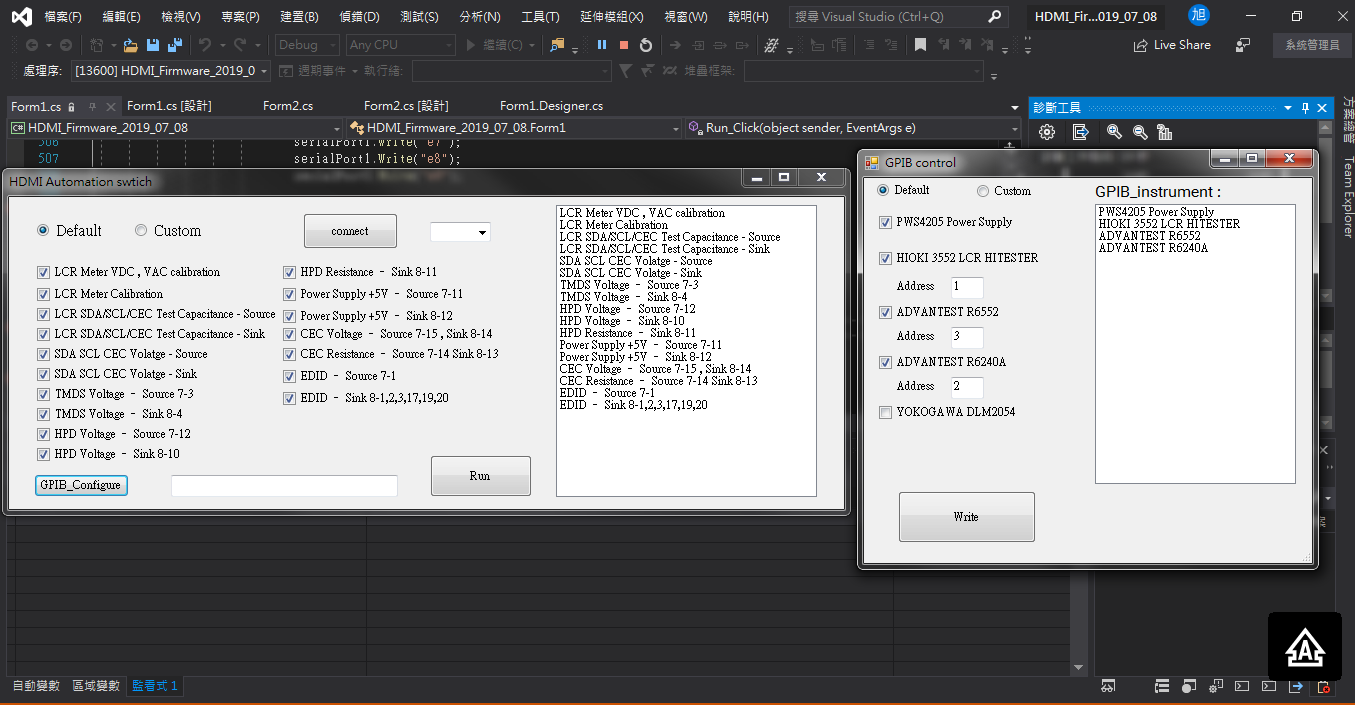
Task: Open the Debug configuration dropdown
Action: coord(307,45)
